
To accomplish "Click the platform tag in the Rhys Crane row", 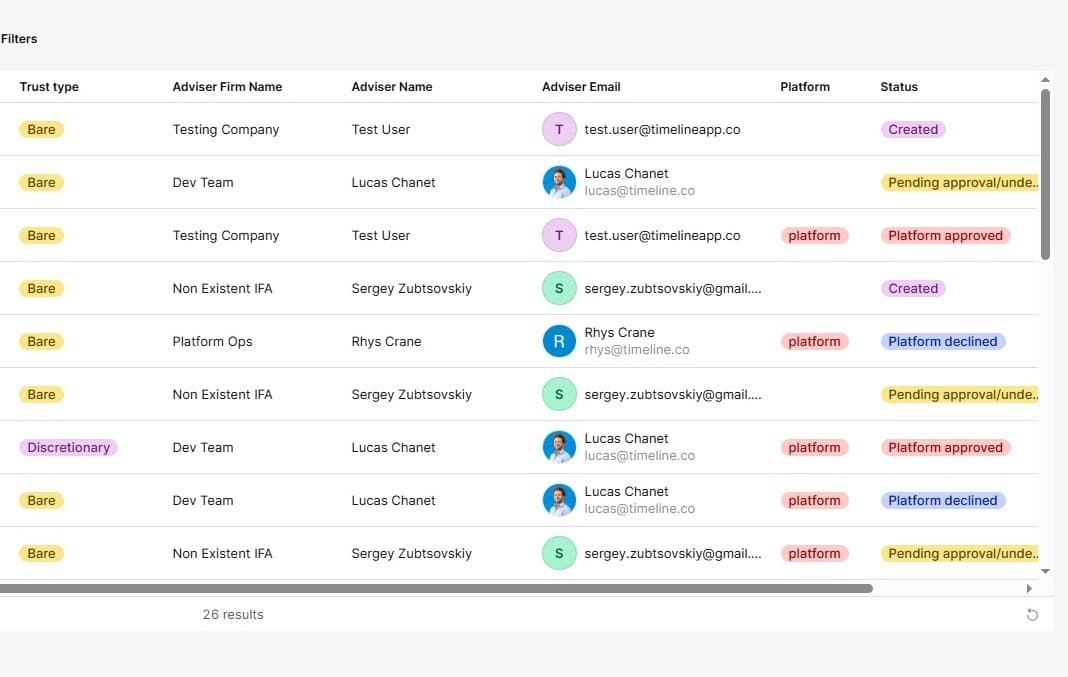I will [814, 341].
